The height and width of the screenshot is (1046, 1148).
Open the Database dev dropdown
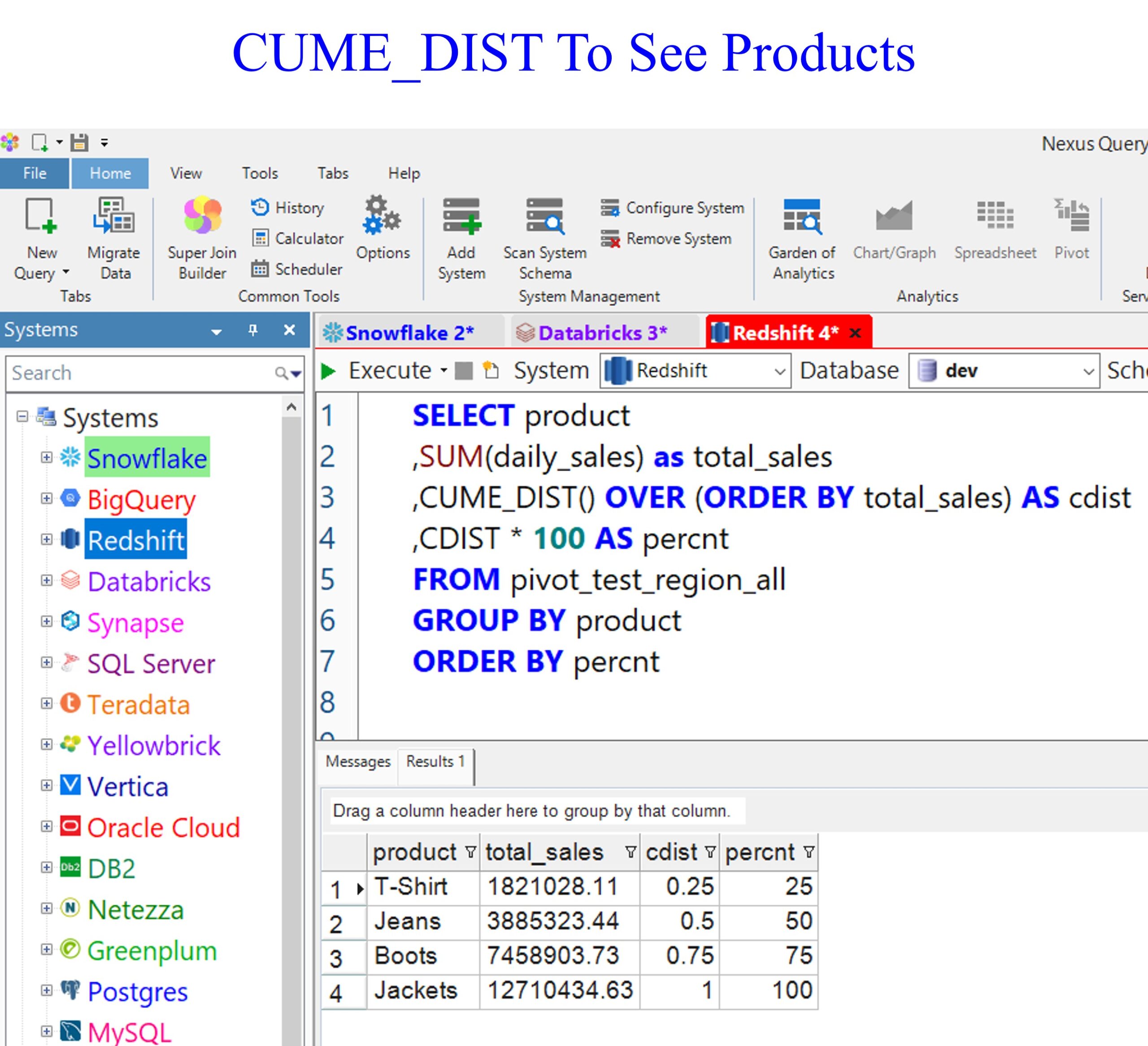(x=1003, y=371)
